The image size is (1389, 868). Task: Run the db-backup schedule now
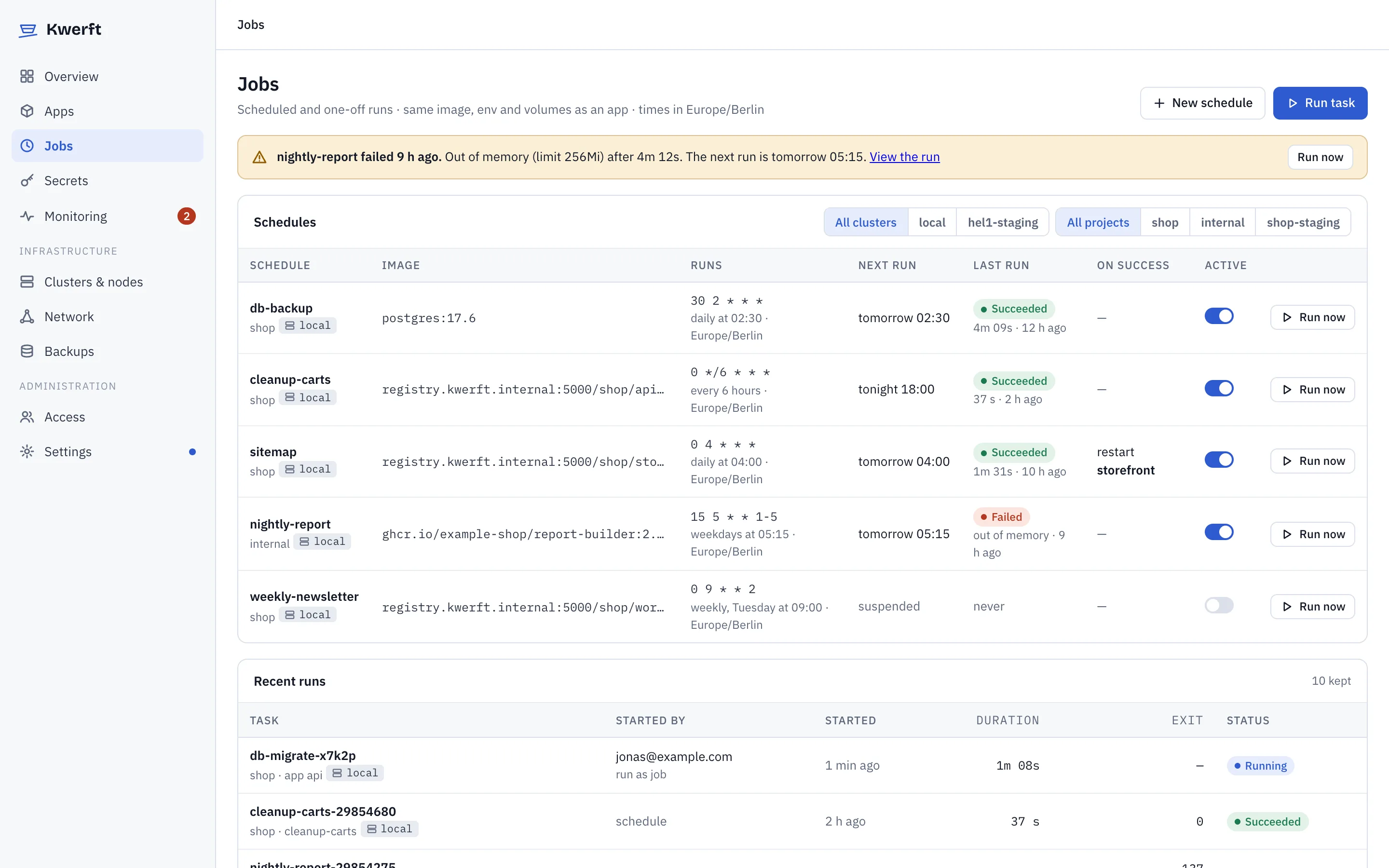[1313, 317]
